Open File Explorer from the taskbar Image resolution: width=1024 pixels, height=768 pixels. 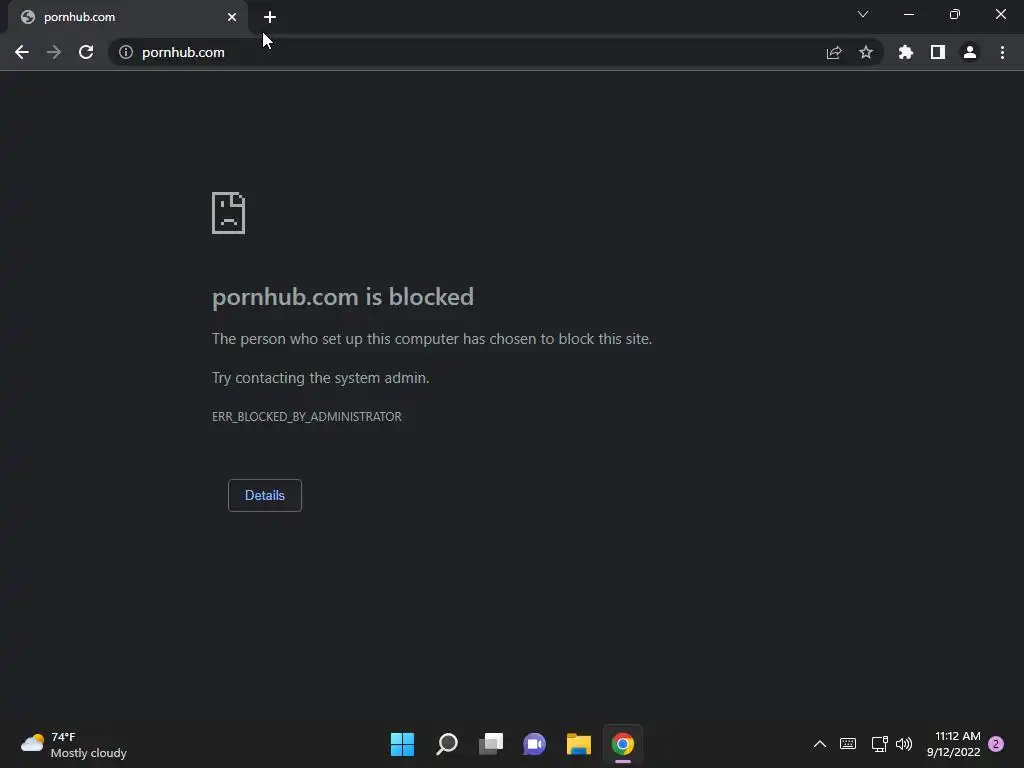click(579, 744)
